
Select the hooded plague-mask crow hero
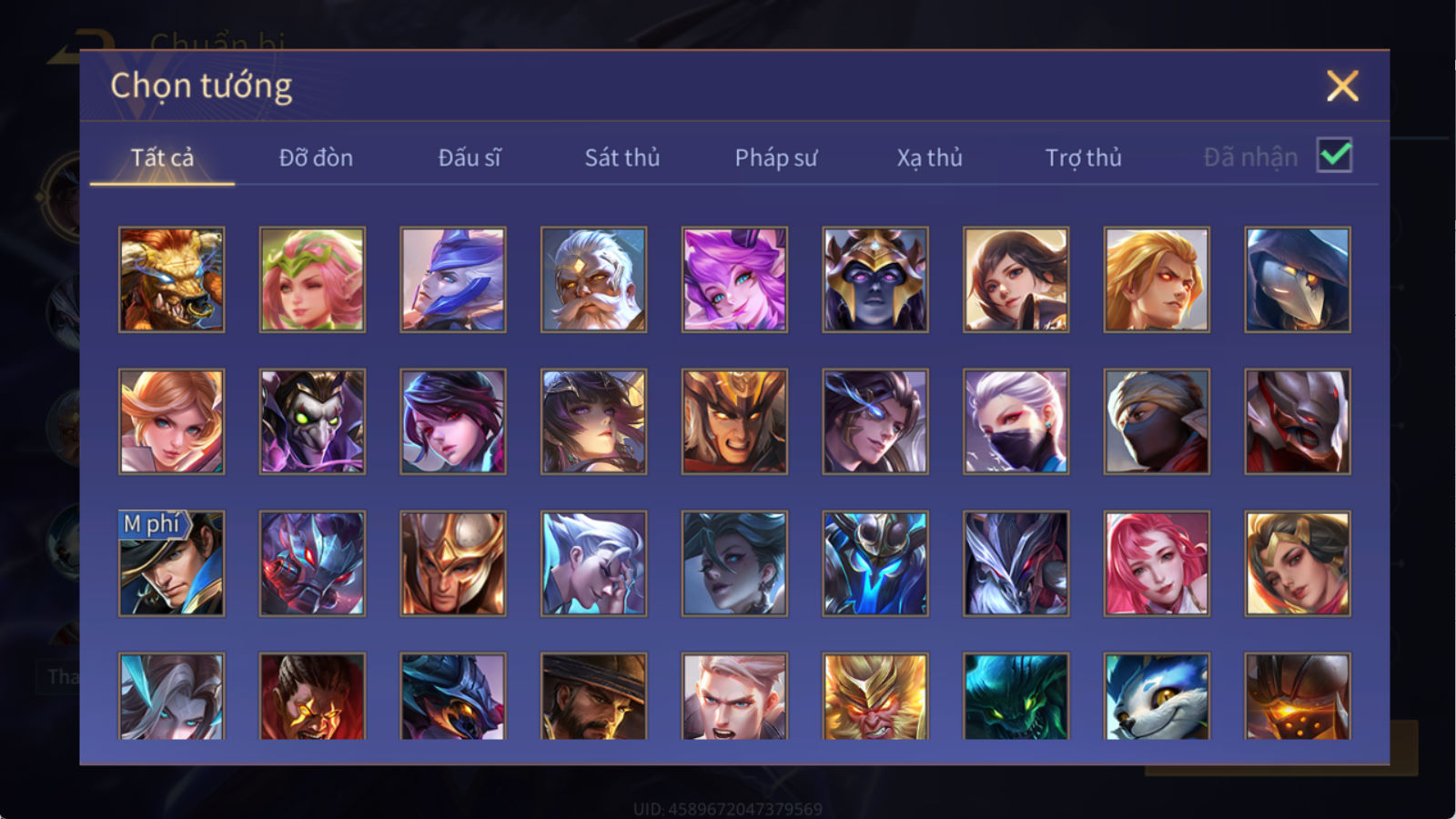(1298, 279)
